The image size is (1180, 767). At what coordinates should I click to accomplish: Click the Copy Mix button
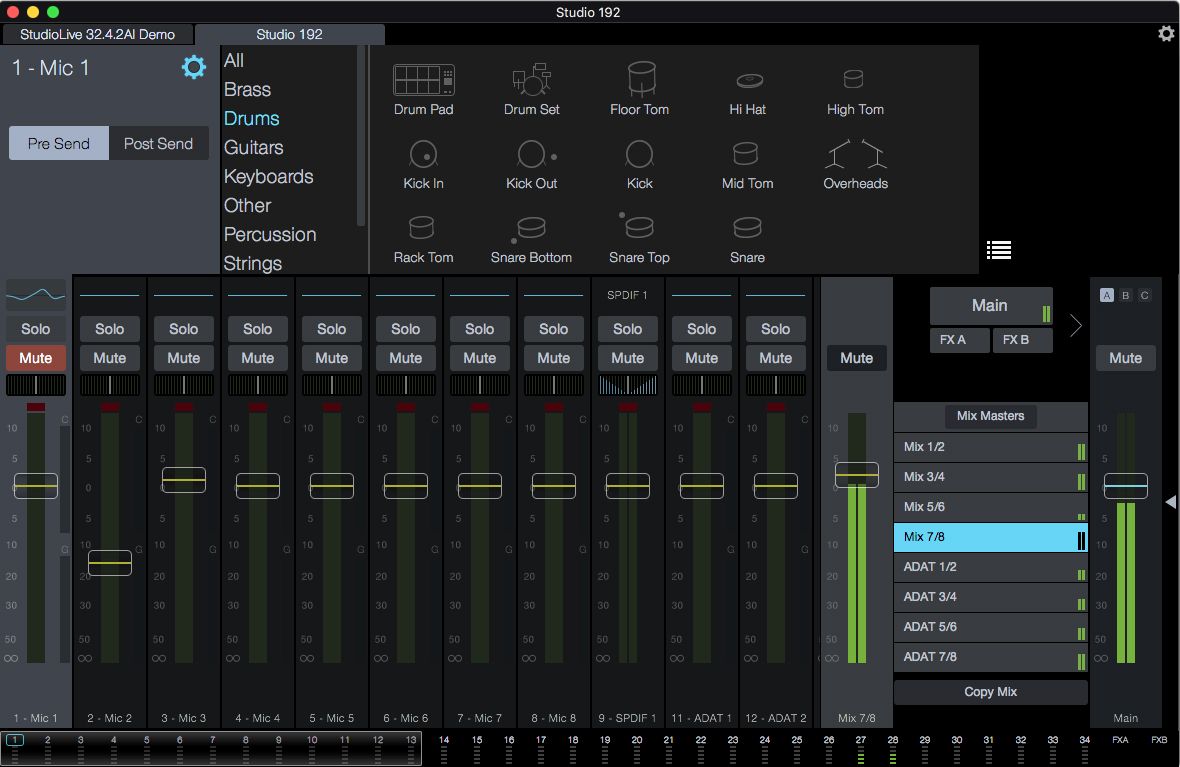tap(990, 692)
